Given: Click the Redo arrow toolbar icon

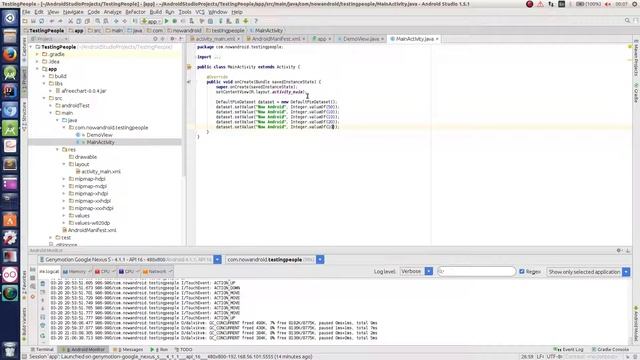Looking at the screenshot, I should (x=60, y=21).
